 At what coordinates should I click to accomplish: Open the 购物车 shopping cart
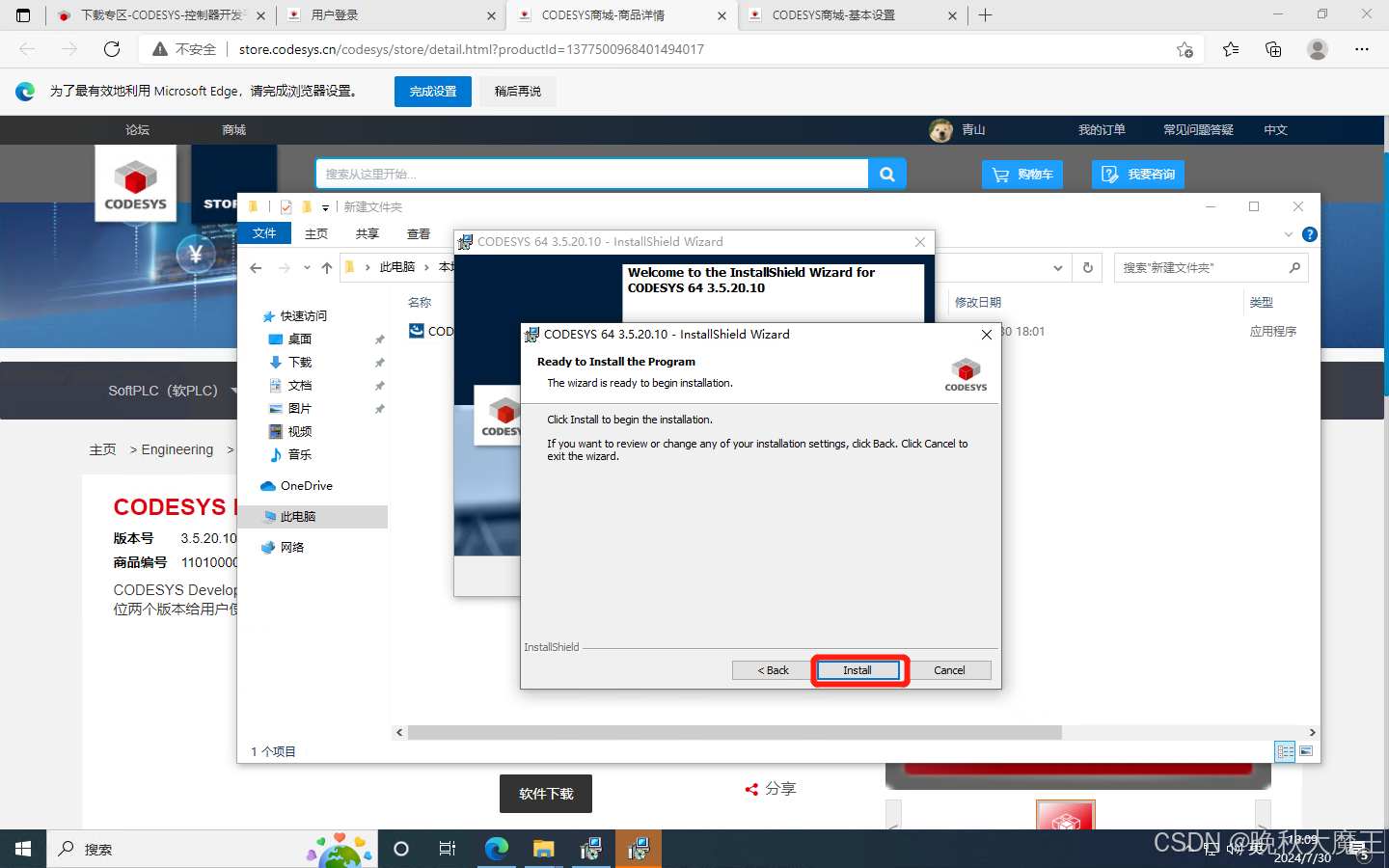point(1022,175)
